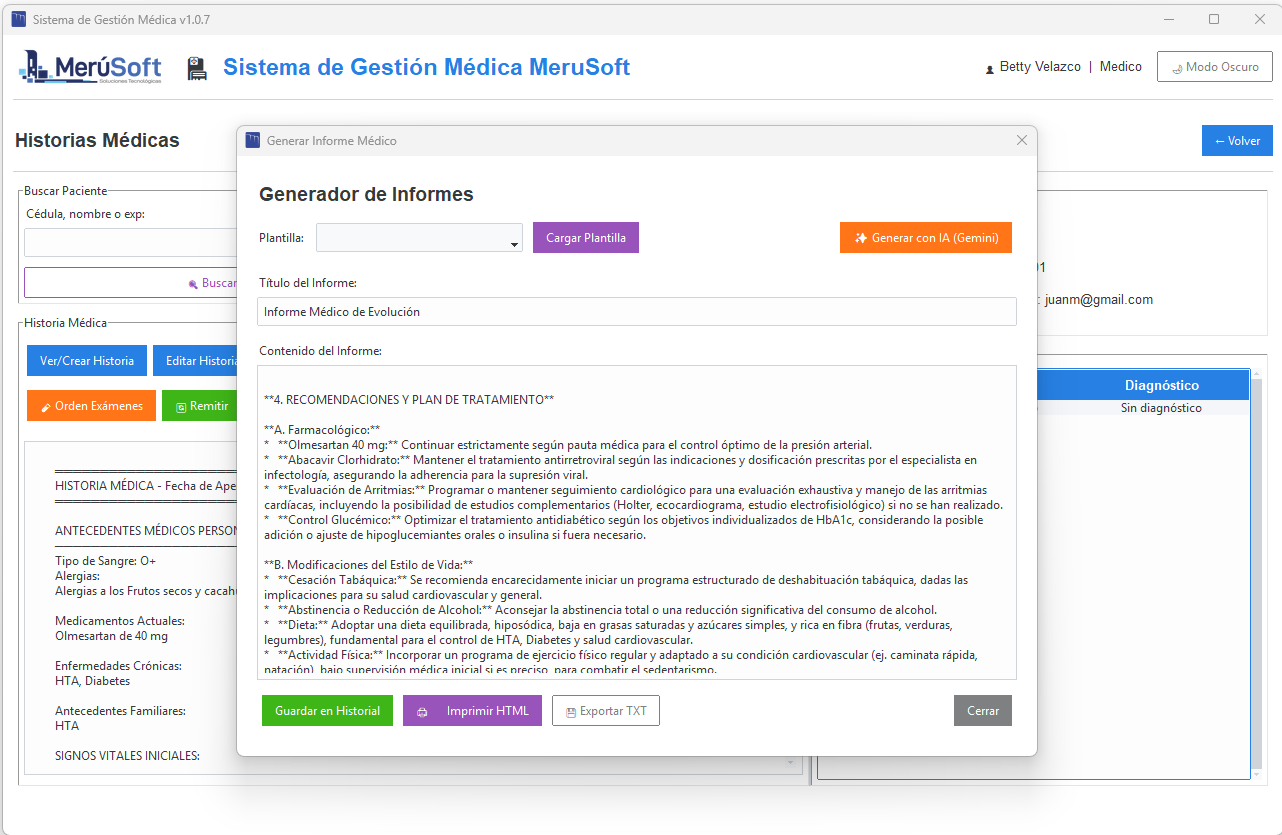Click the MerúSoft logo in header
The height and width of the screenshot is (835, 1282).
[x=90, y=68]
